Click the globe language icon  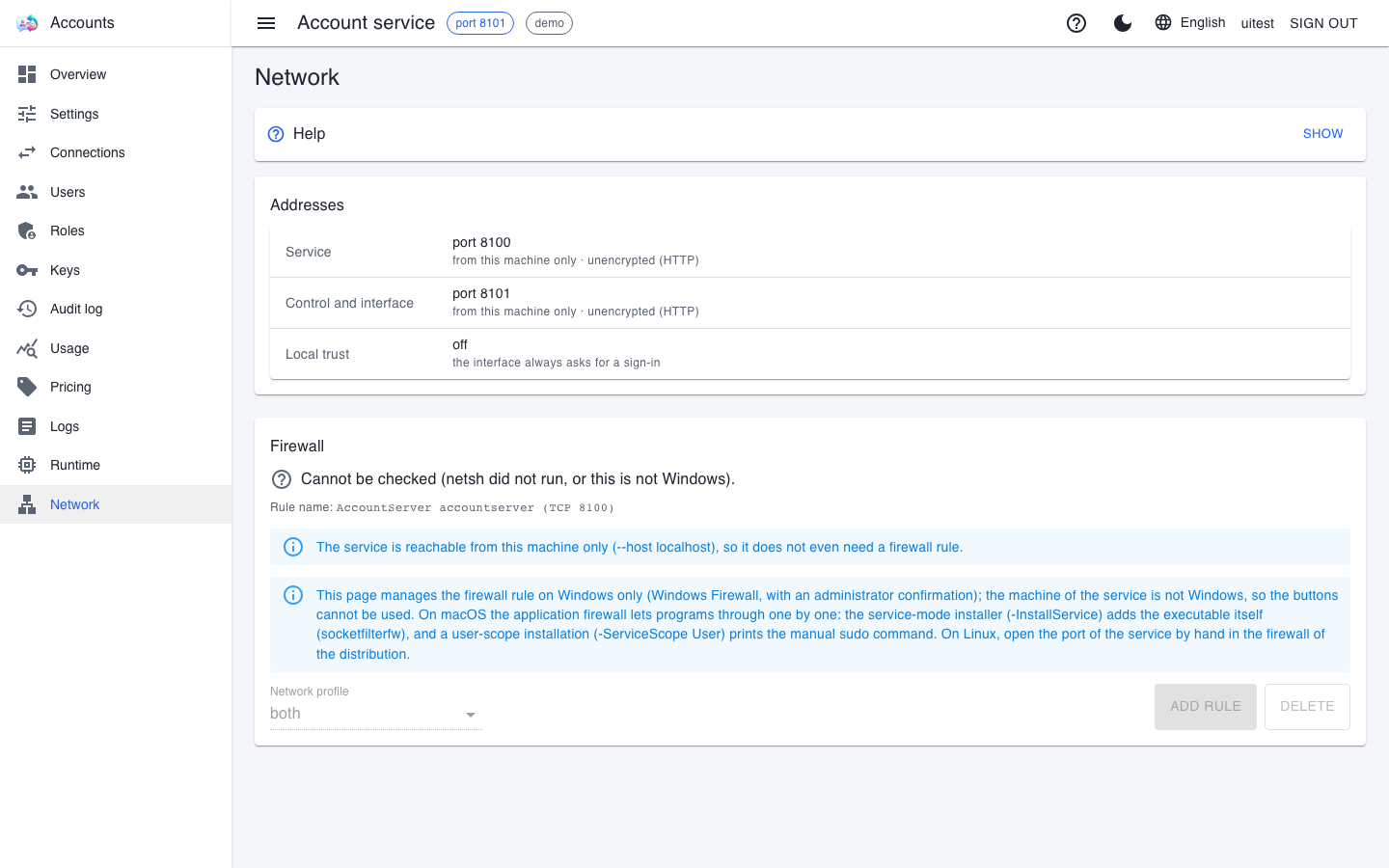(x=1163, y=22)
